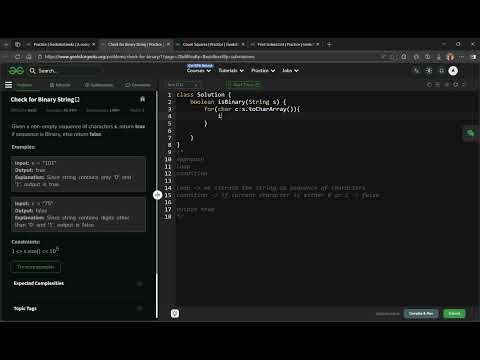Open the programming language dropdown
480x360 pixels.
click(183, 85)
